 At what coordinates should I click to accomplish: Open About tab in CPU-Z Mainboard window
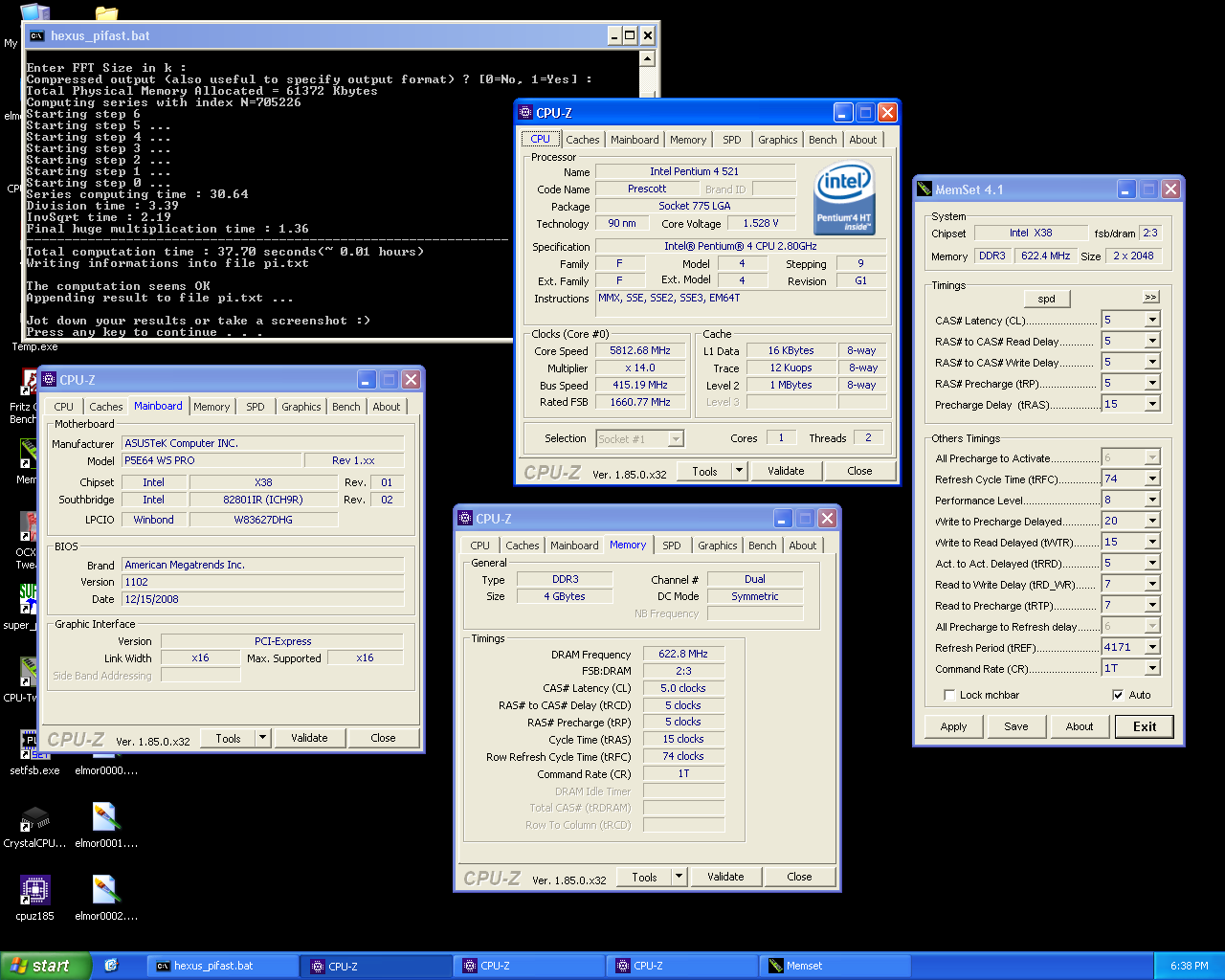click(x=387, y=407)
